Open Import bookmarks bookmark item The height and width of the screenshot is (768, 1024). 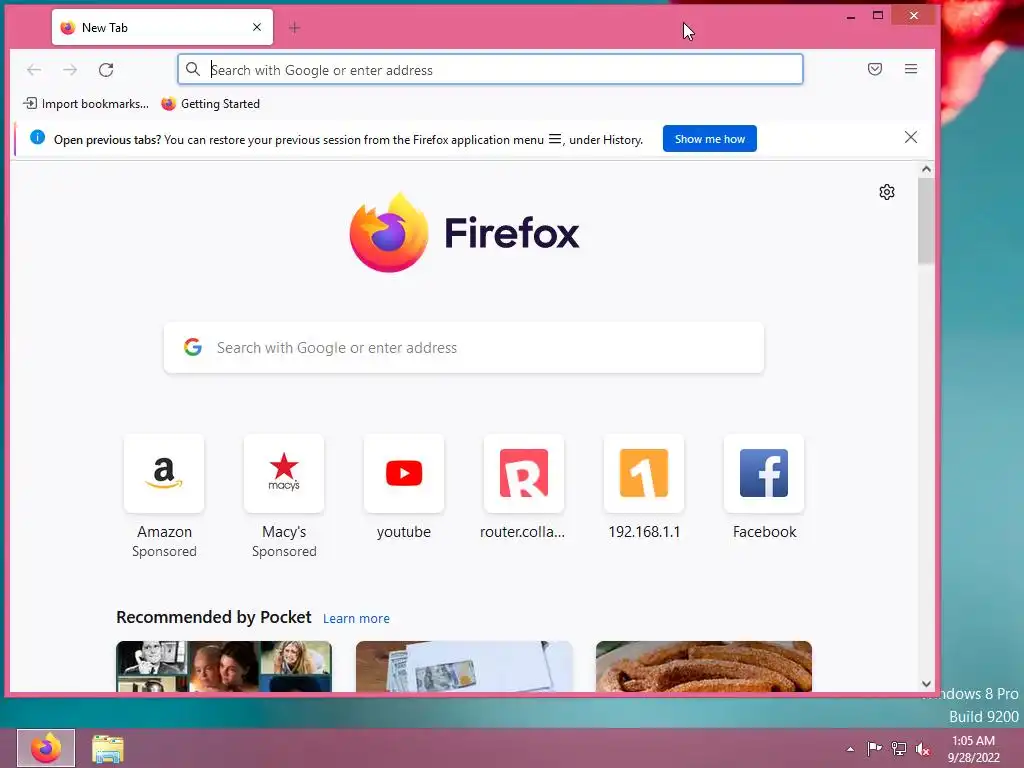[86, 104]
